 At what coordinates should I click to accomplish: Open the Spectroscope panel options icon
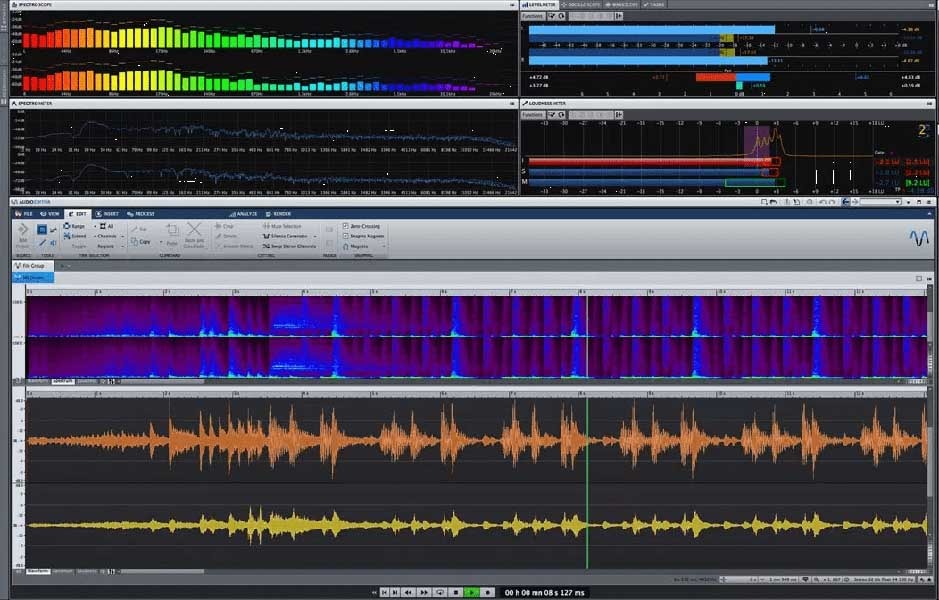(512, 5)
